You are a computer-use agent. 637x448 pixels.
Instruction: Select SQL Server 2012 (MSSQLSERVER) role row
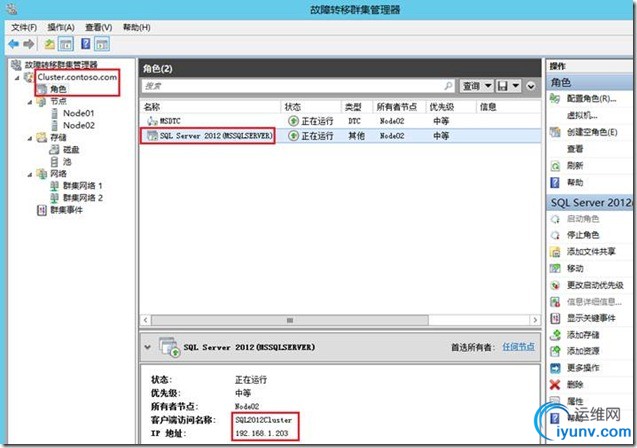[340, 136]
